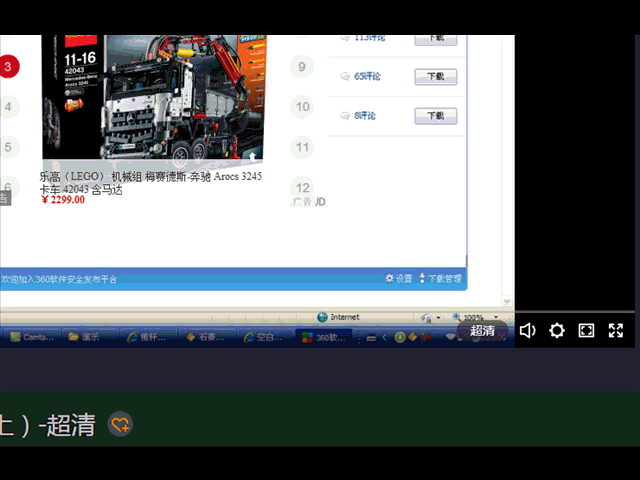Expand hidden tray icons with arrow
640x480 pixels.
[384, 337]
